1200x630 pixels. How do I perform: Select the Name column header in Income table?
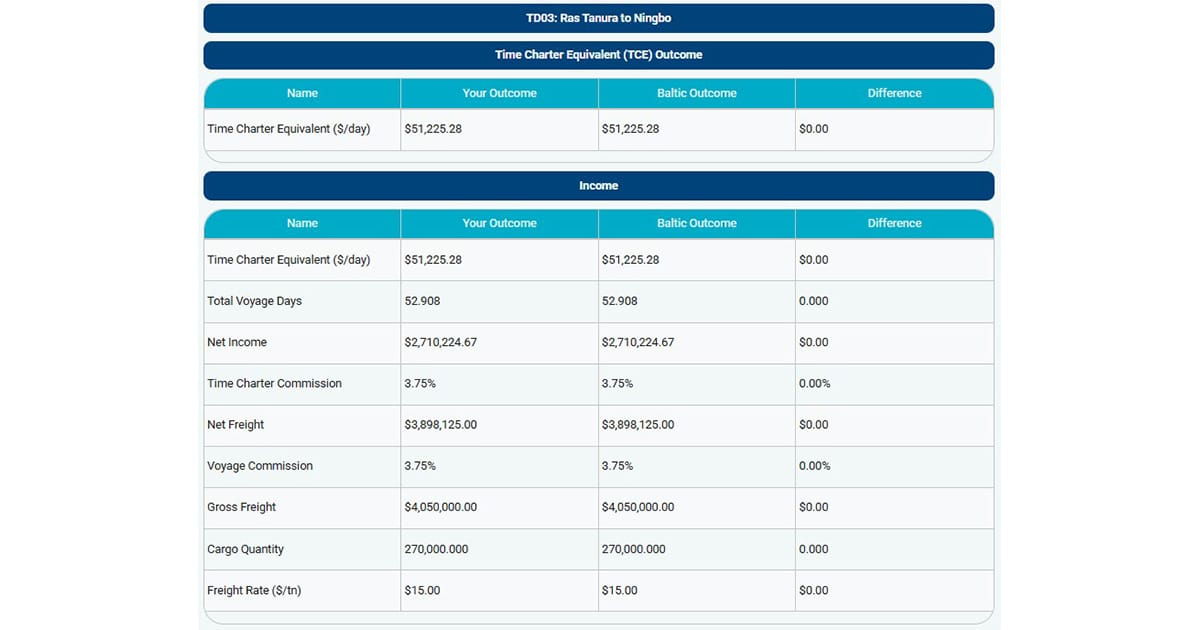pyautogui.click(x=302, y=223)
